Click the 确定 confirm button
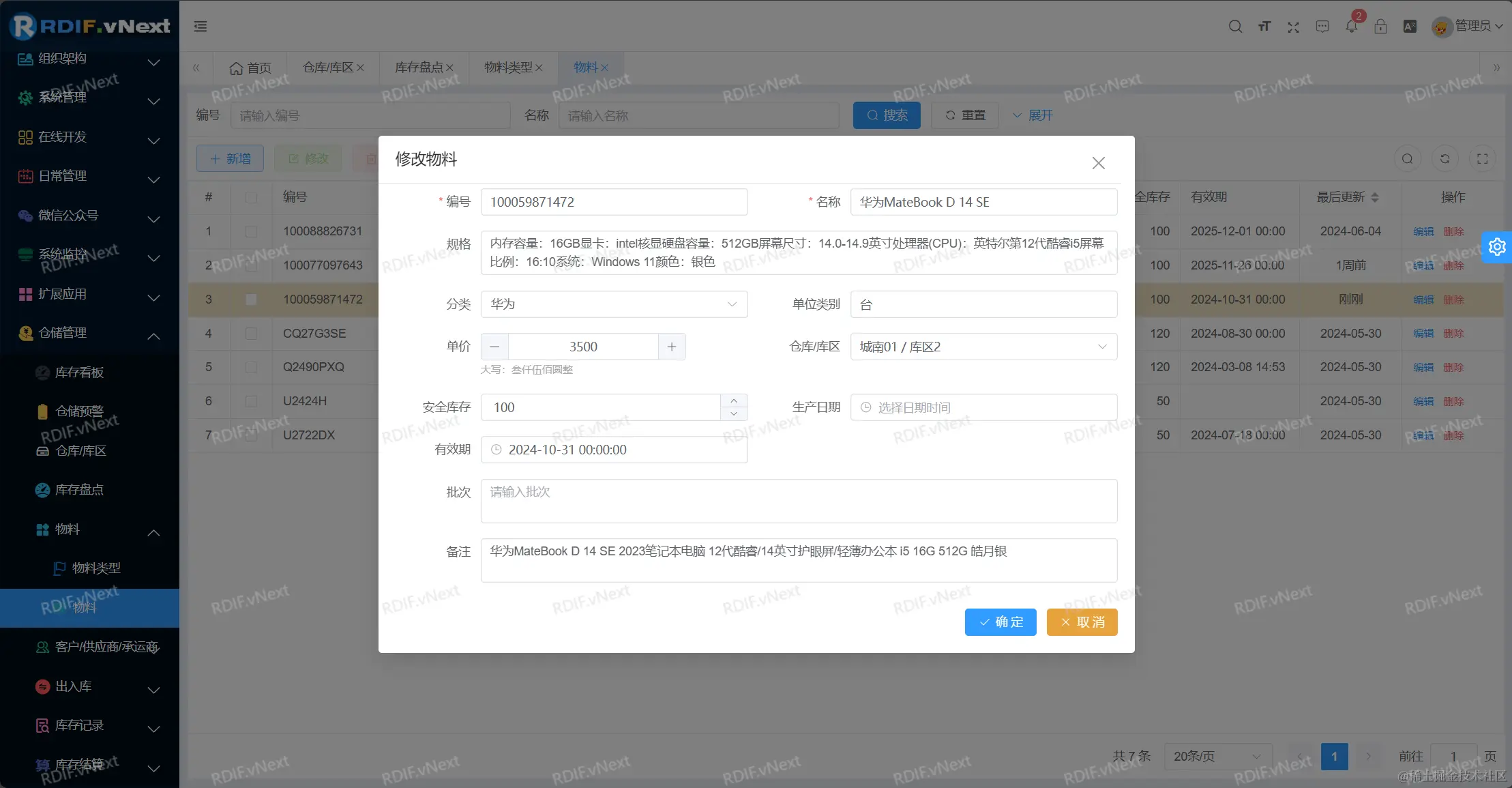1512x788 pixels. 999,622
